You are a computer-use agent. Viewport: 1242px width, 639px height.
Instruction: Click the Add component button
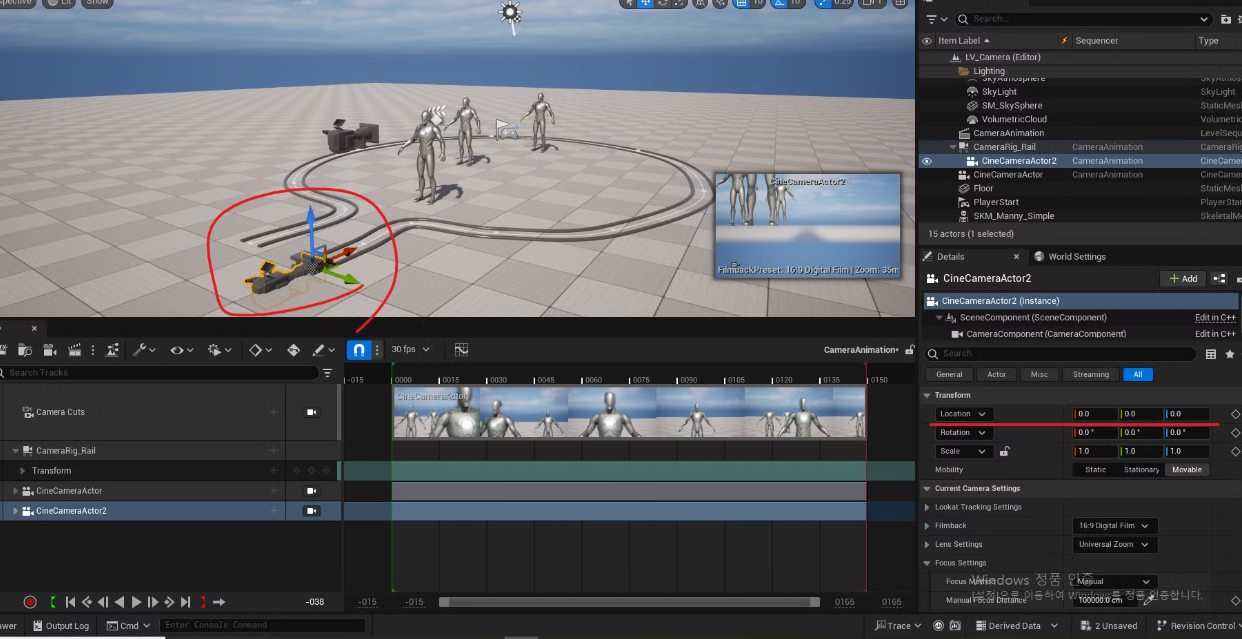[1183, 279]
